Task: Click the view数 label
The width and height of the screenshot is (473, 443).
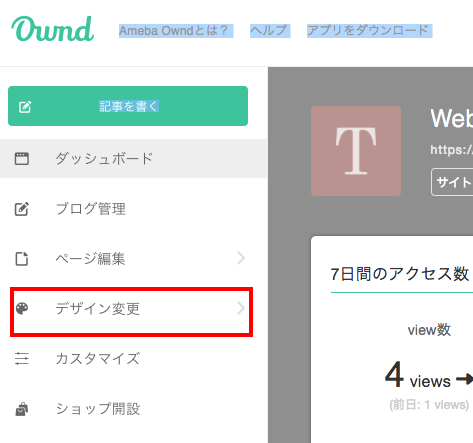Action: click(429, 330)
